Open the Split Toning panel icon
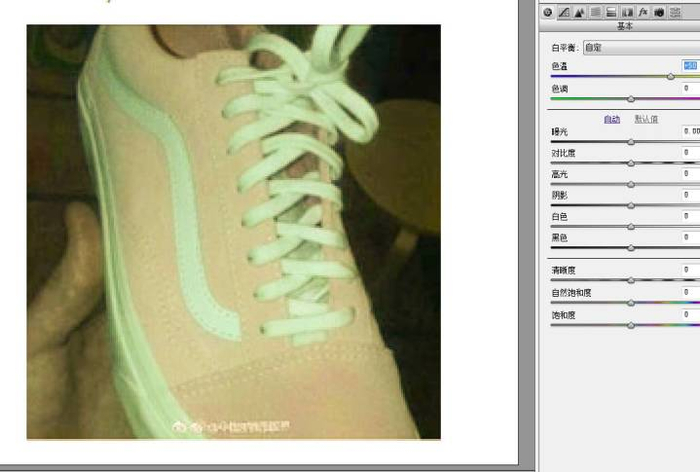This screenshot has height=472, width=700. coord(611,13)
